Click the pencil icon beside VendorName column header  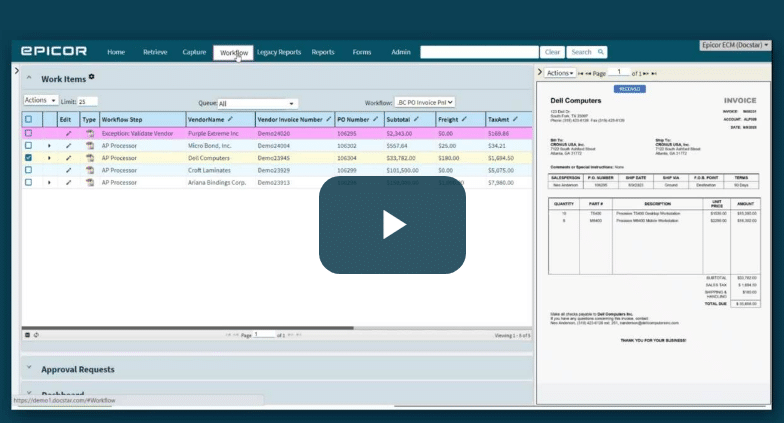point(230,119)
